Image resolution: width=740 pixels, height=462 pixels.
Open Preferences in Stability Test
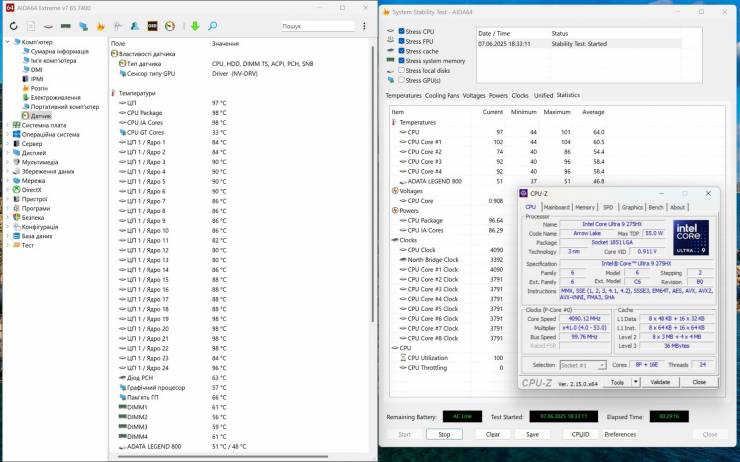click(620, 434)
